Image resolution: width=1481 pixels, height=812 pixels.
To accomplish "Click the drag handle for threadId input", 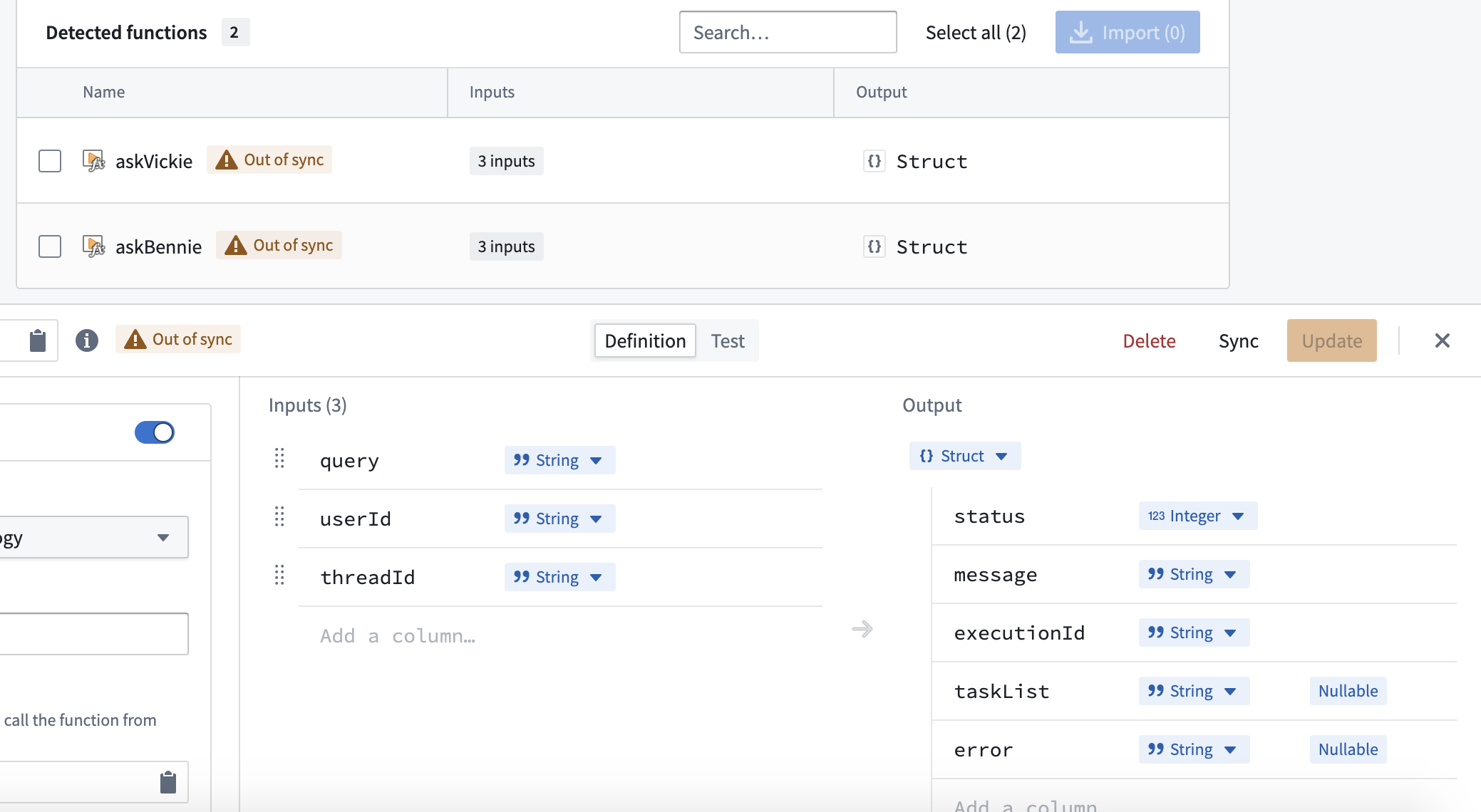I will [x=279, y=575].
